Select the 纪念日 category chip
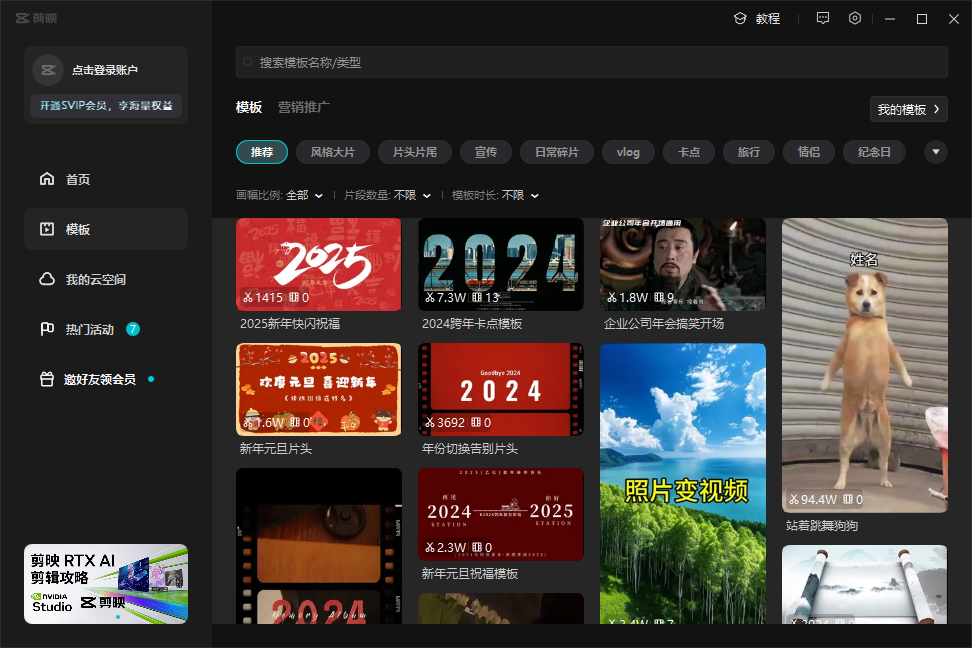The image size is (972, 648). click(x=874, y=152)
